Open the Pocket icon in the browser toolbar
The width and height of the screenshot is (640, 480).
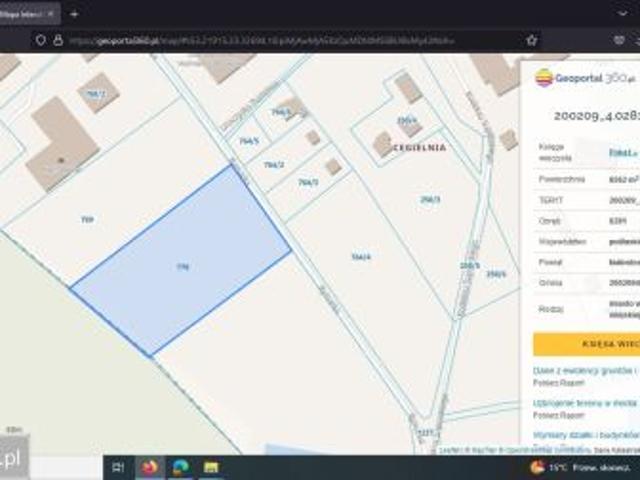(x=619, y=40)
